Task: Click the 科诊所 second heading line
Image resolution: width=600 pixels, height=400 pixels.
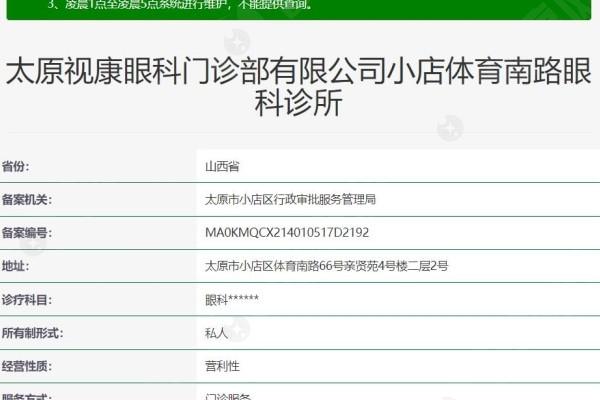Action: pos(298,103)
